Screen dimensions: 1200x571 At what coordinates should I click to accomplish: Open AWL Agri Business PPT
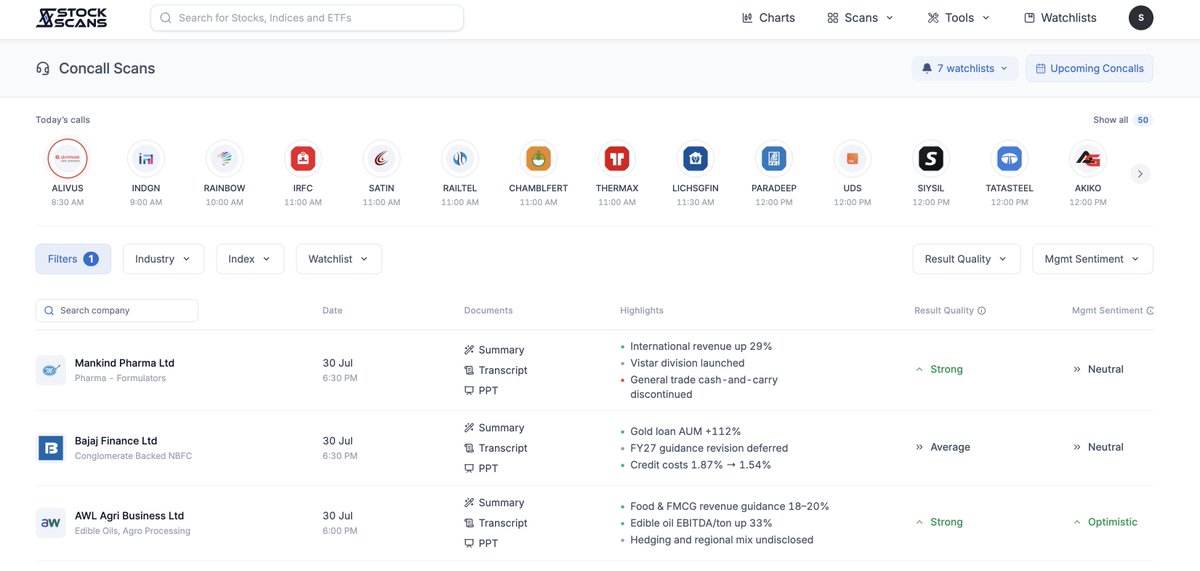(x=481, y=543)
